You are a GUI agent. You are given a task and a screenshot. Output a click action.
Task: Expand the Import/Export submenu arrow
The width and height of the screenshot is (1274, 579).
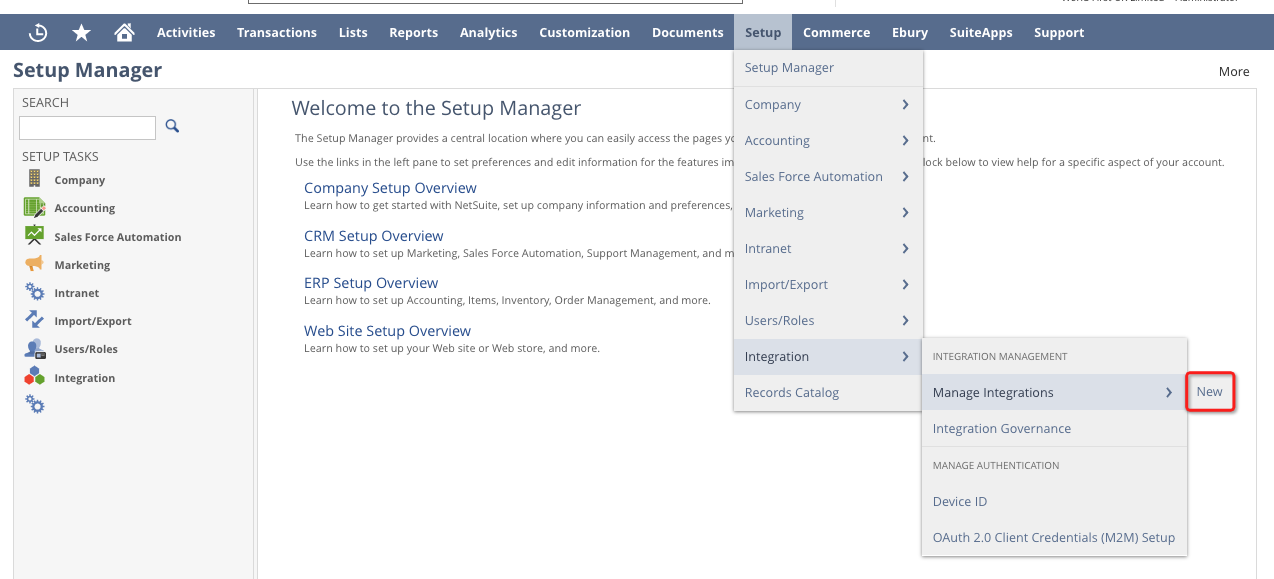(x=905, y=284)
